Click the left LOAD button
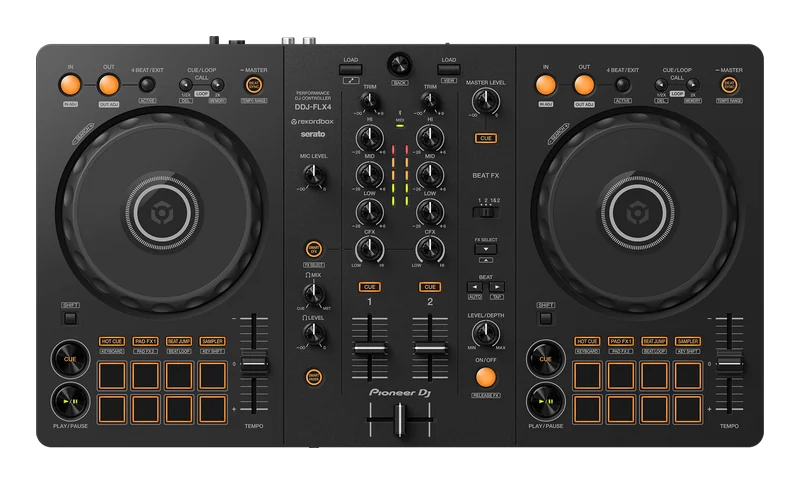 click(x=351, y=69)
